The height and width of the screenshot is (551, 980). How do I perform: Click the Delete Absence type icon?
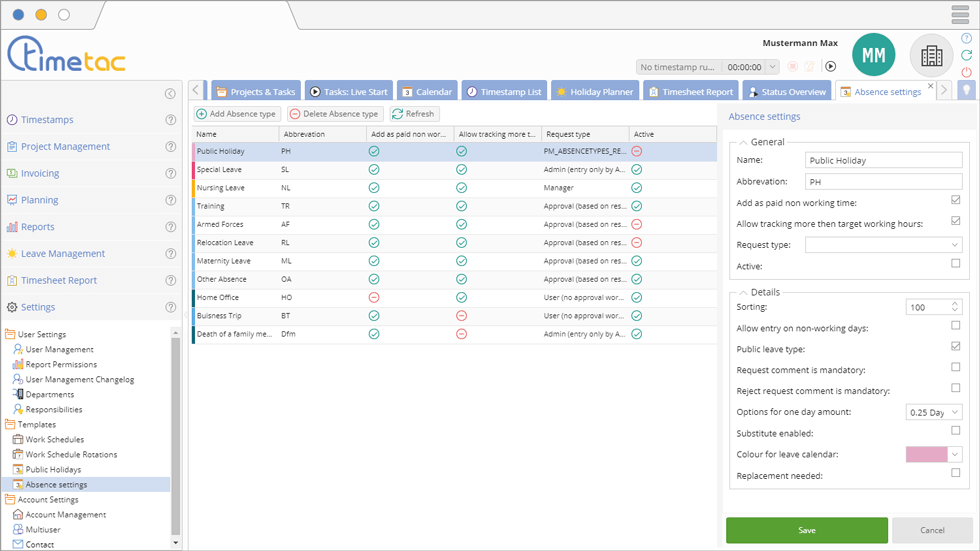coord(294,114)
